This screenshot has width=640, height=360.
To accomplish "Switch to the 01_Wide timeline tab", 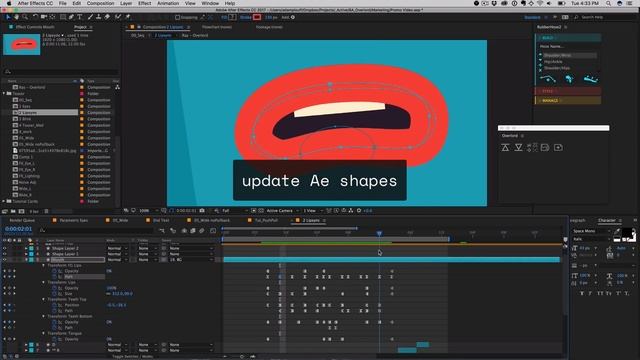I will tap(120, 220).
